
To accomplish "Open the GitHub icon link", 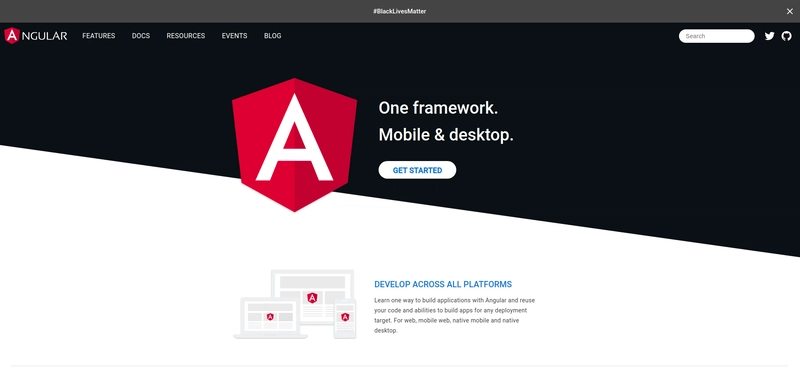I will click(x=787, y=36).
